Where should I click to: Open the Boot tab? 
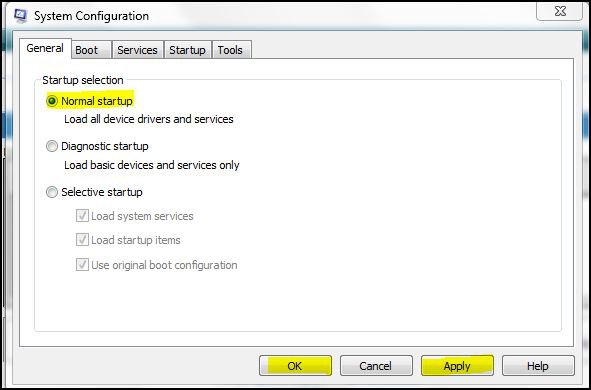(91, 50)
